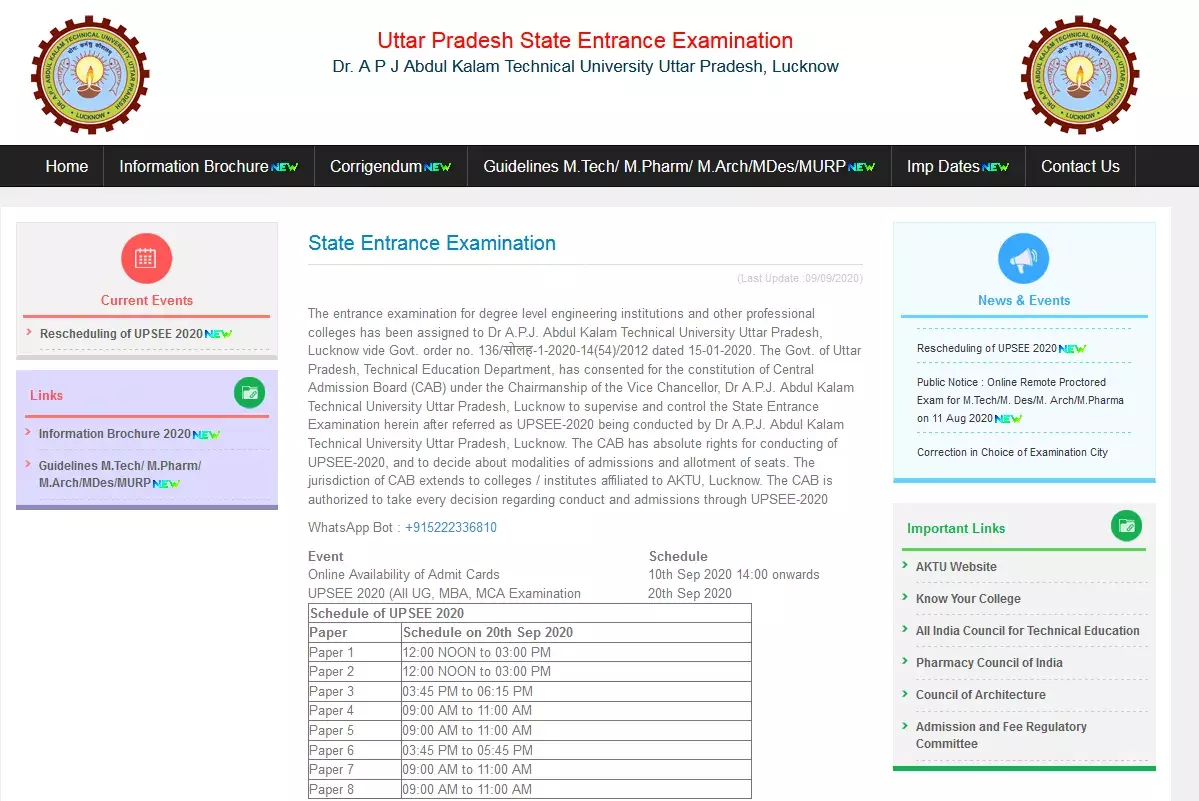Screen dimensions: 1199x801
Task: Click the blue megaphone News & Events icon
Action: 1023,259
